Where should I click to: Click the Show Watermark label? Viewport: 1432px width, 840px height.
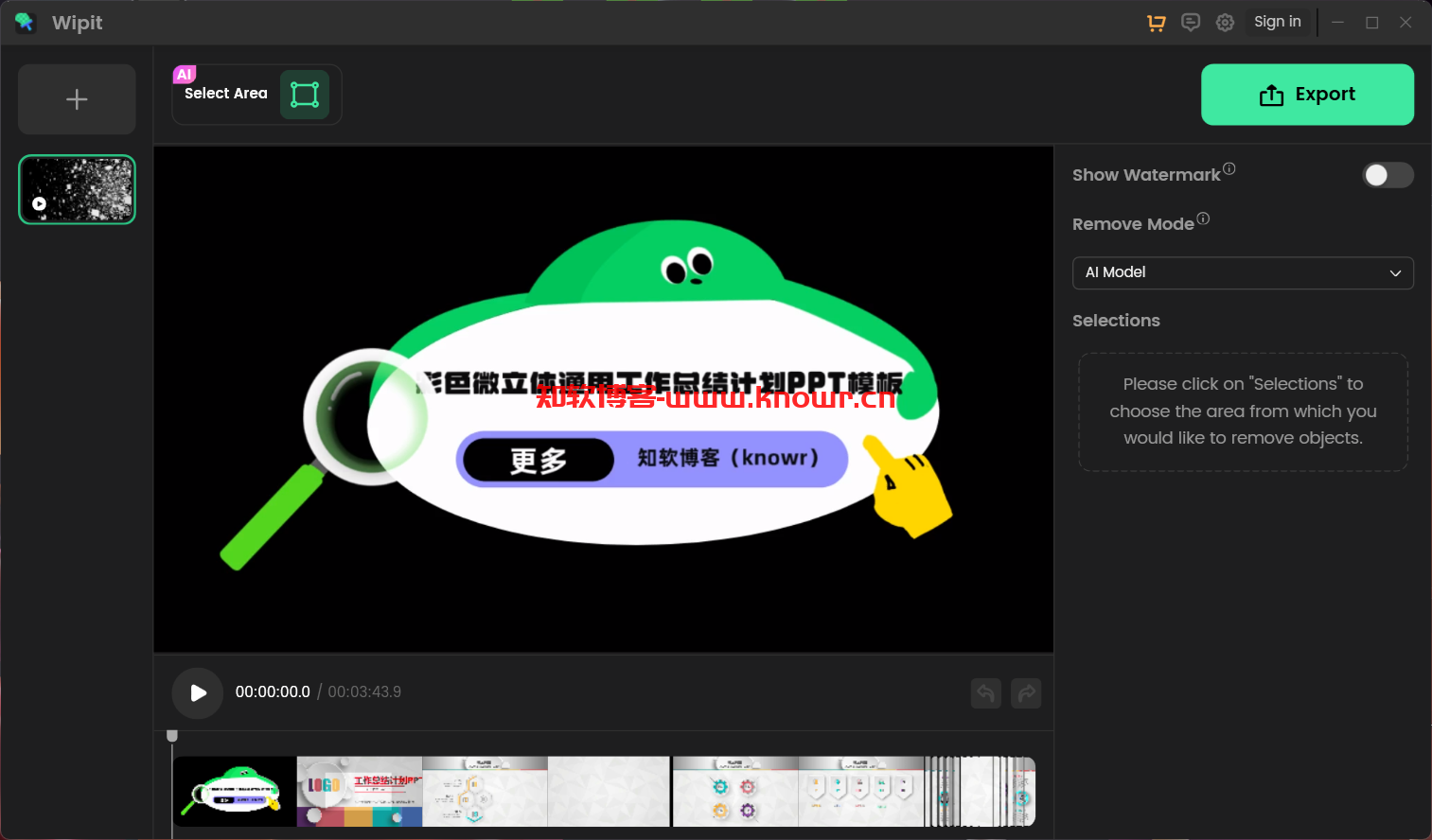point(1146,175)
